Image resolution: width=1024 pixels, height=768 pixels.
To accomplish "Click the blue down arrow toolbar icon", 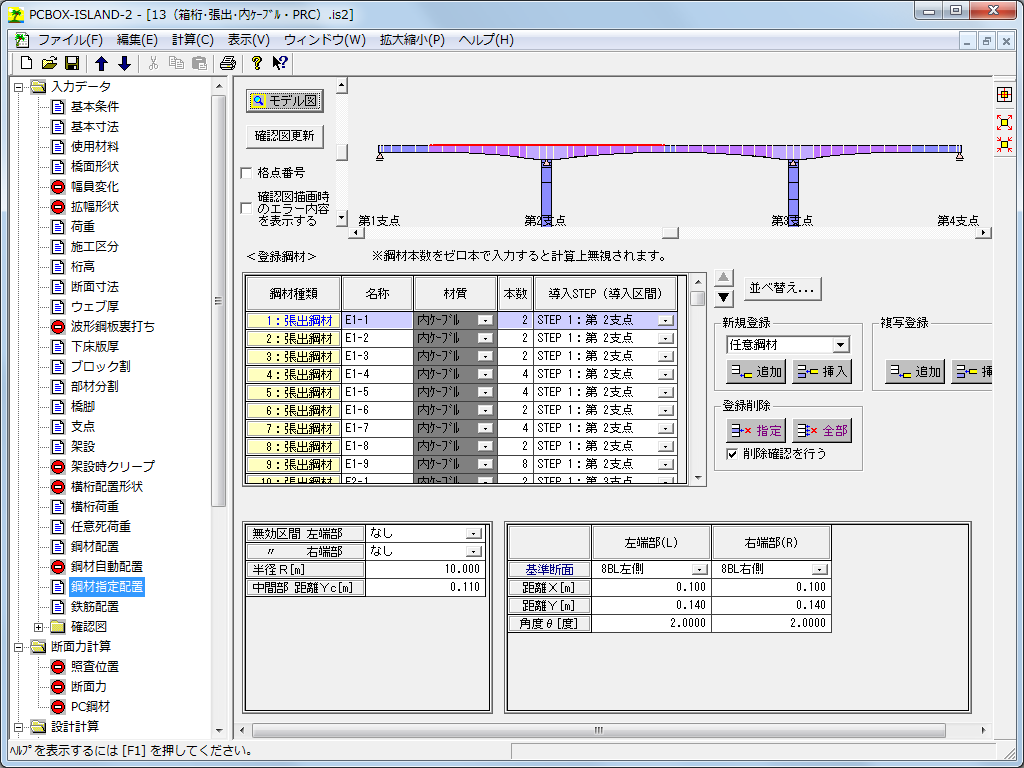I will click(124, 63).
